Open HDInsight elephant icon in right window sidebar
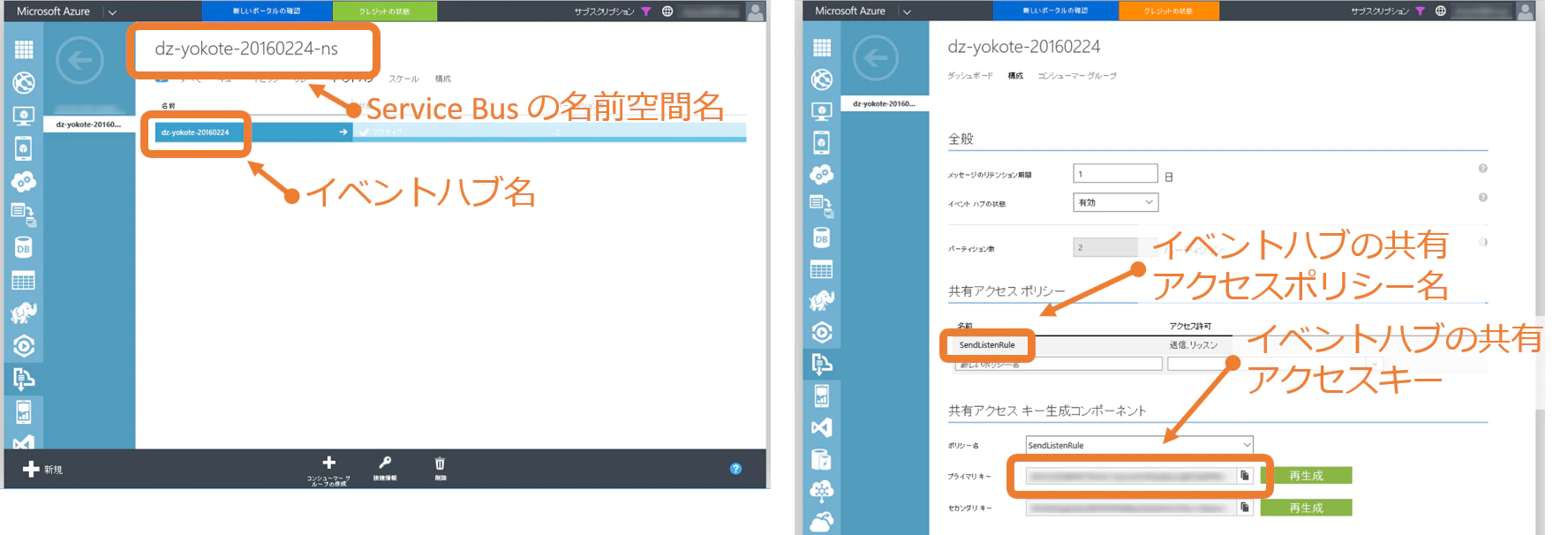The width and height of the screenshot is (1568, 535). [x=822, y=301]
